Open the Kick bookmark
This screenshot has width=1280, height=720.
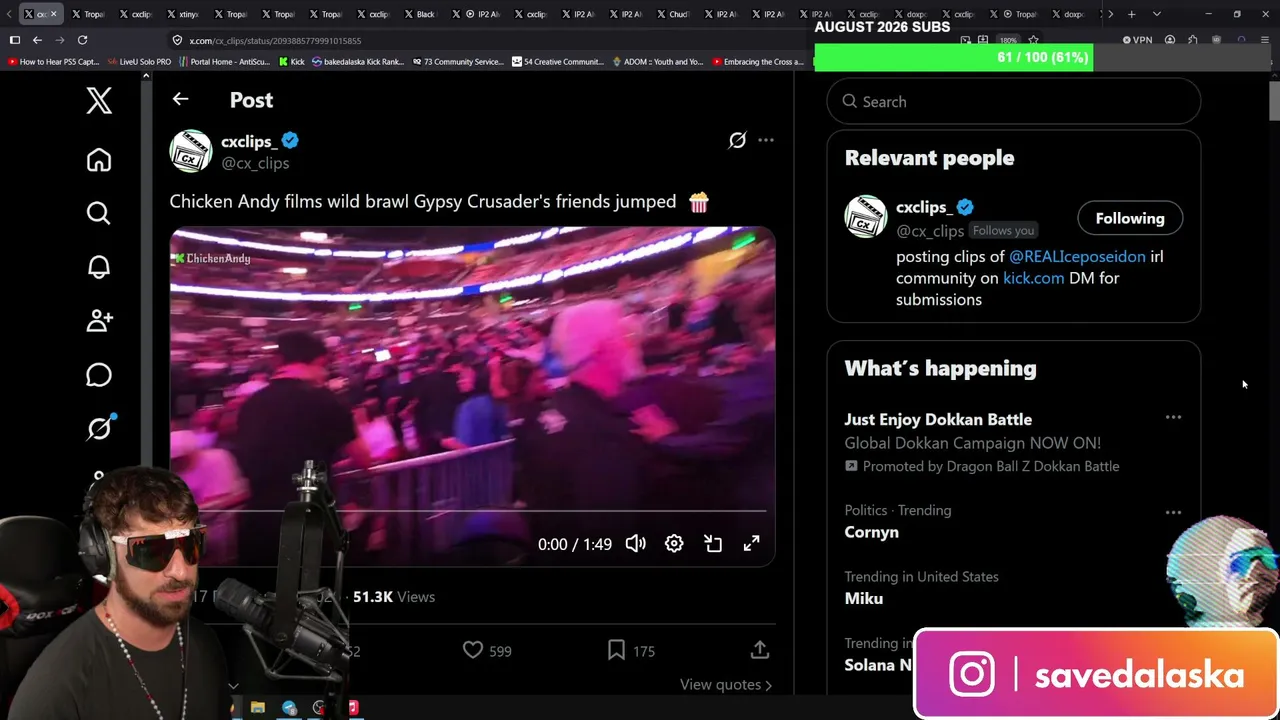(291, 62)
